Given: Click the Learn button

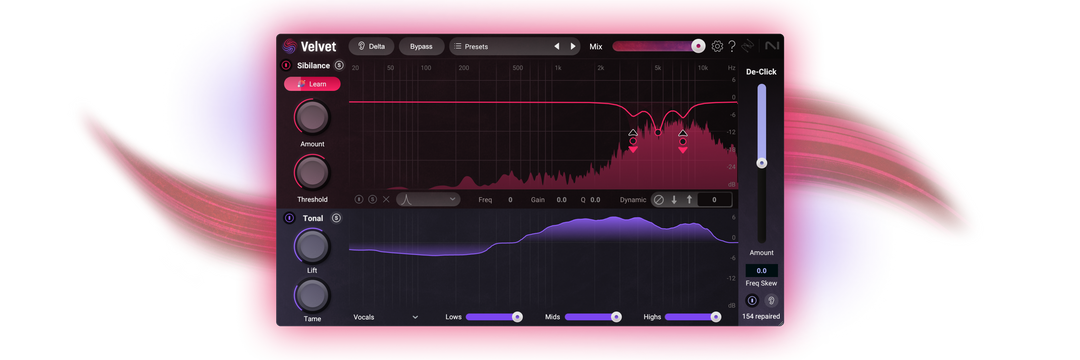Looking at the screenshot, I should click(312, 84).
